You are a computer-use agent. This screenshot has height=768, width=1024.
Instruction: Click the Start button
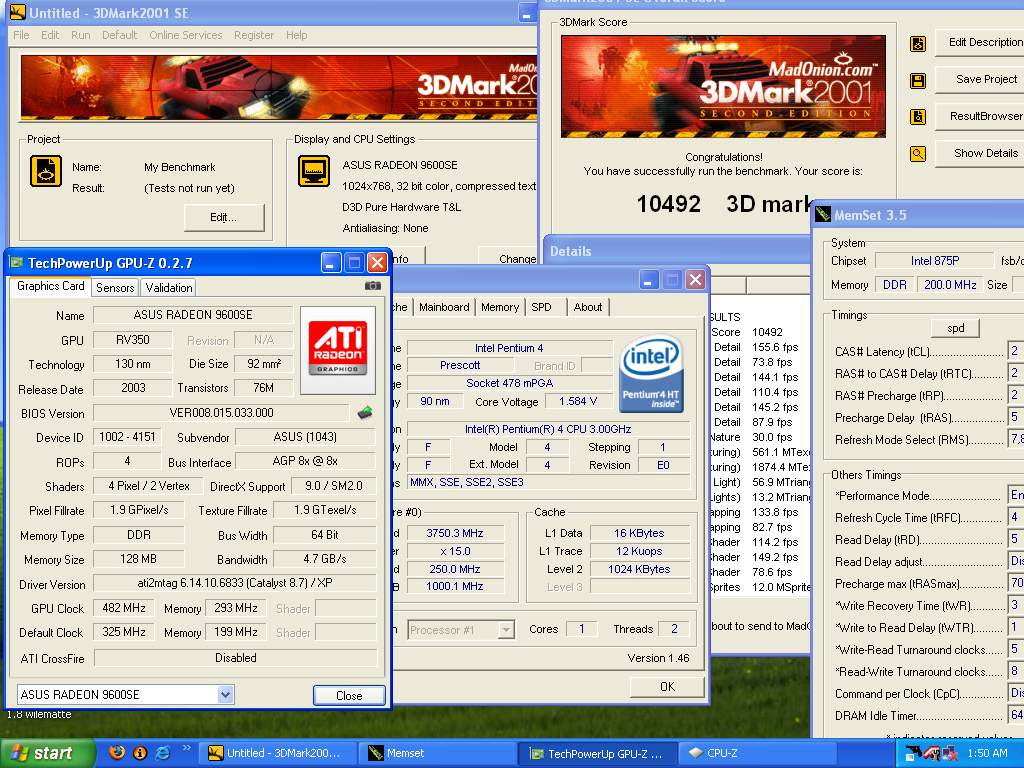pos(46,753)
